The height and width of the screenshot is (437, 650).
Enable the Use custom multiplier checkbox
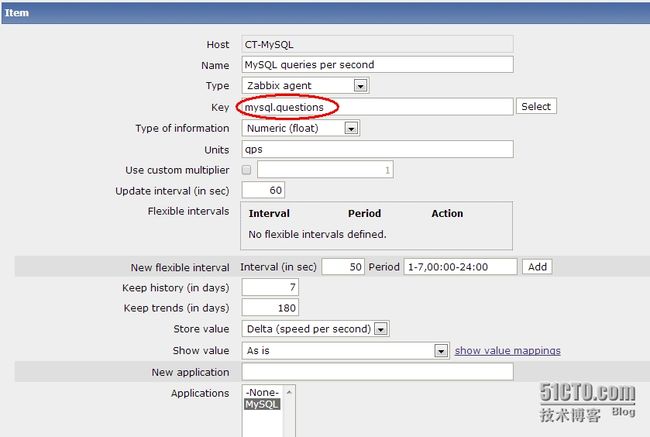247,170
